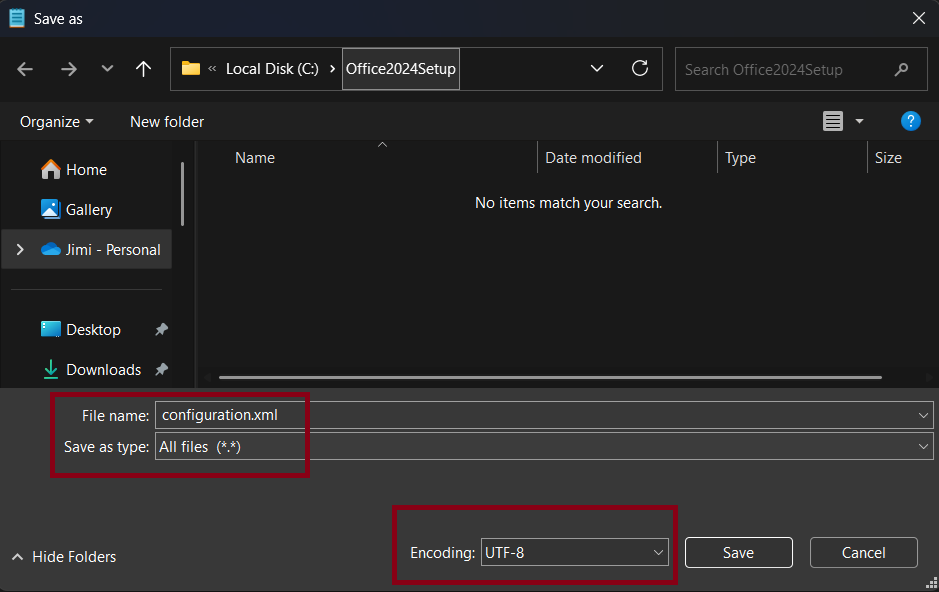Open Gallery in the navigation pane
Image resolution: width=939 pixels, height=592 pixels.
pyautogui.click(x=88, y=210)
